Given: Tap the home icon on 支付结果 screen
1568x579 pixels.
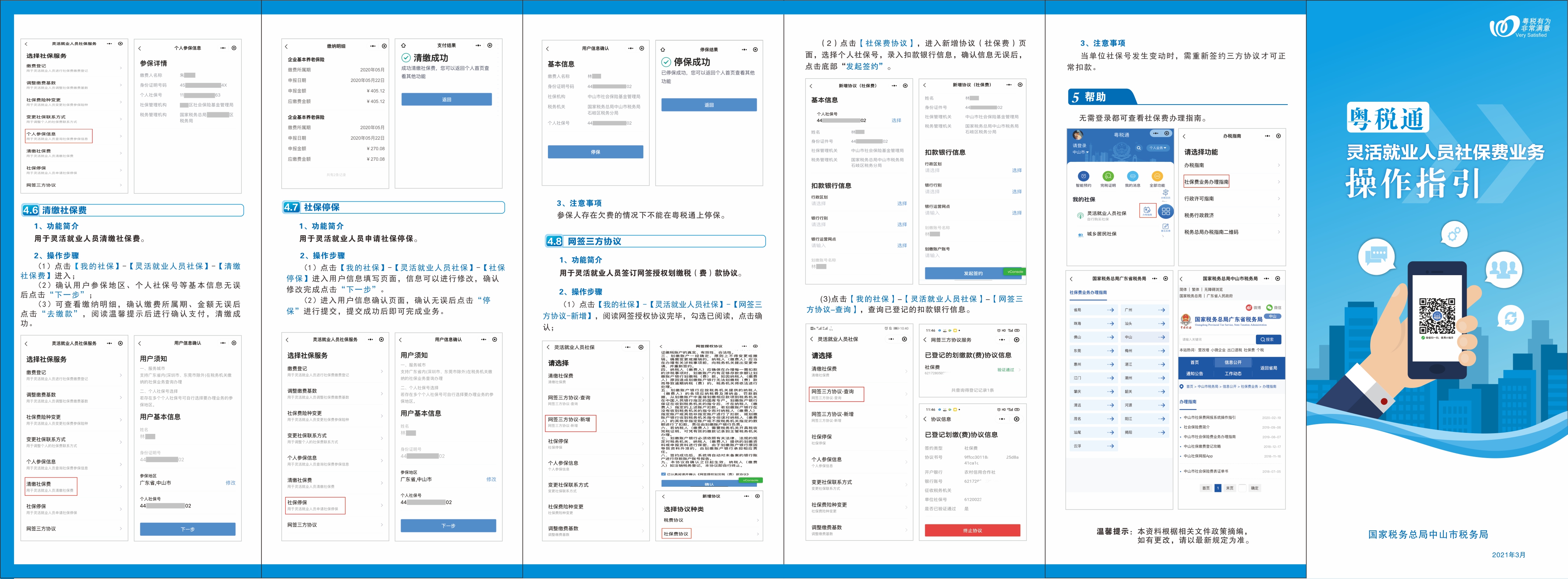Looking at the screenshot, I should (403, 46).
